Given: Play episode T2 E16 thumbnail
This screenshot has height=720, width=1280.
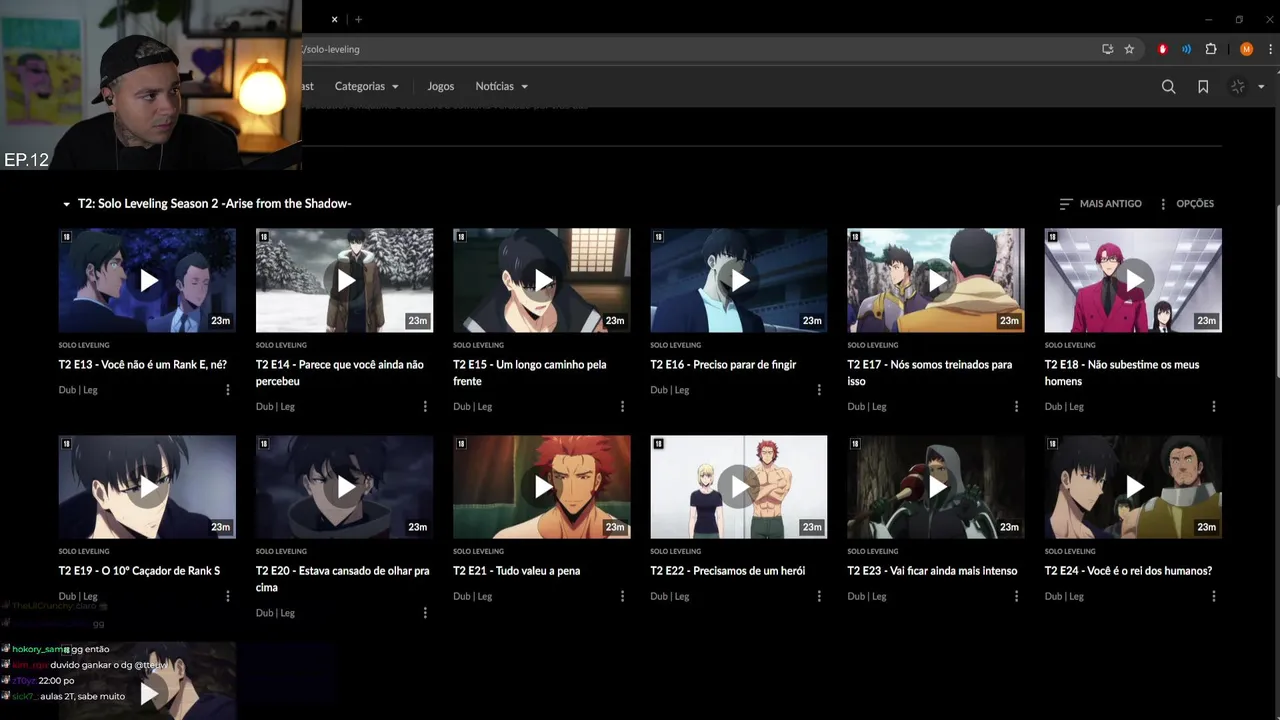Looking at the screenshot, I should (739, 280).
